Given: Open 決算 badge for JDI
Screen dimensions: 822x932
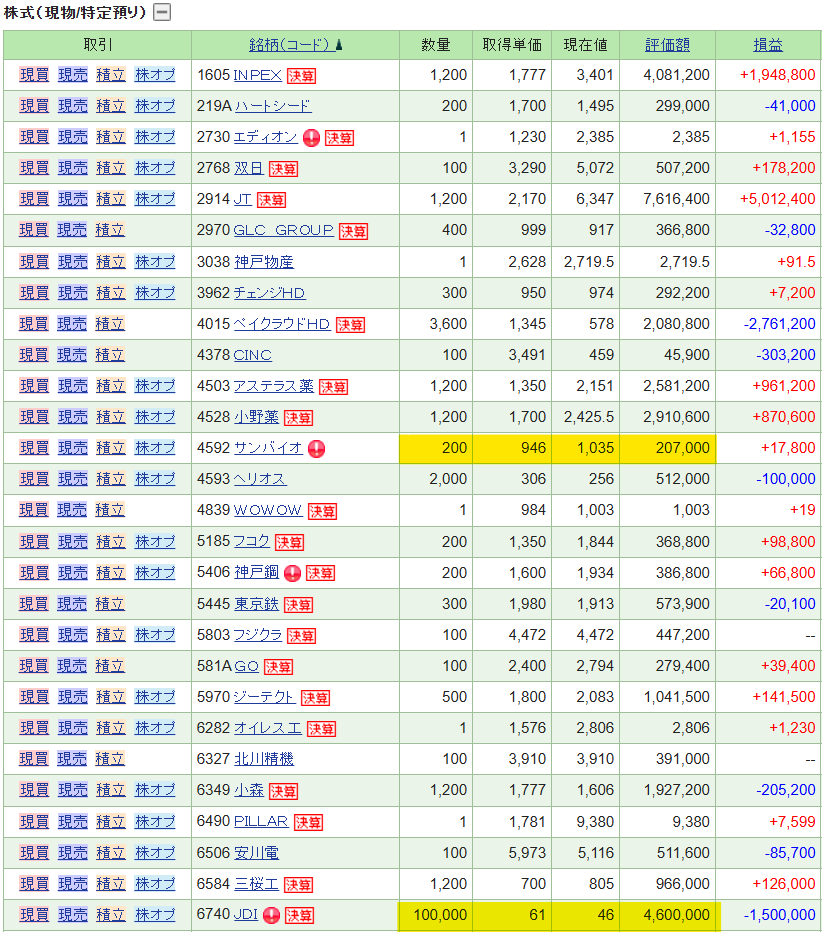Looking at the screenshot, I should (300, 915).
